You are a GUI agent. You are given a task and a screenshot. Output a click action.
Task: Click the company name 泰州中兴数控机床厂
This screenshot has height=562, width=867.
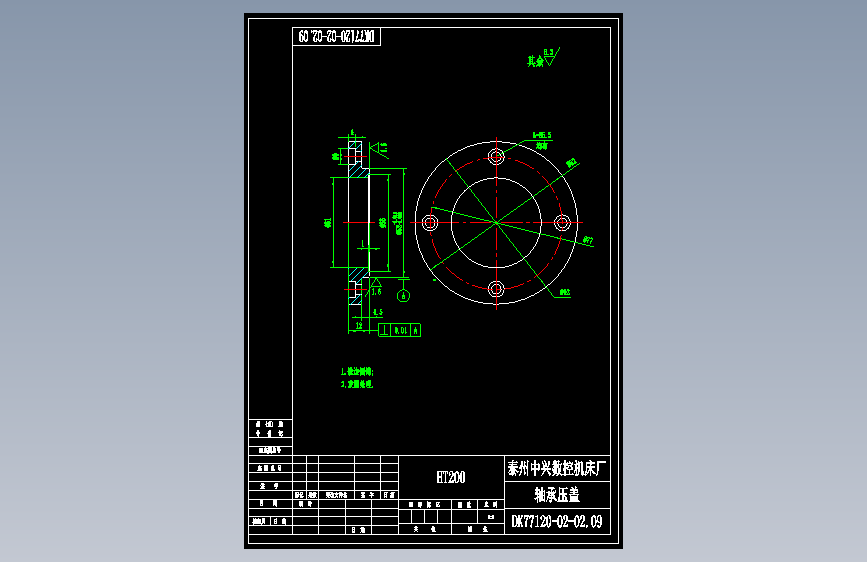pyautogui.click(x=557, y=469)
